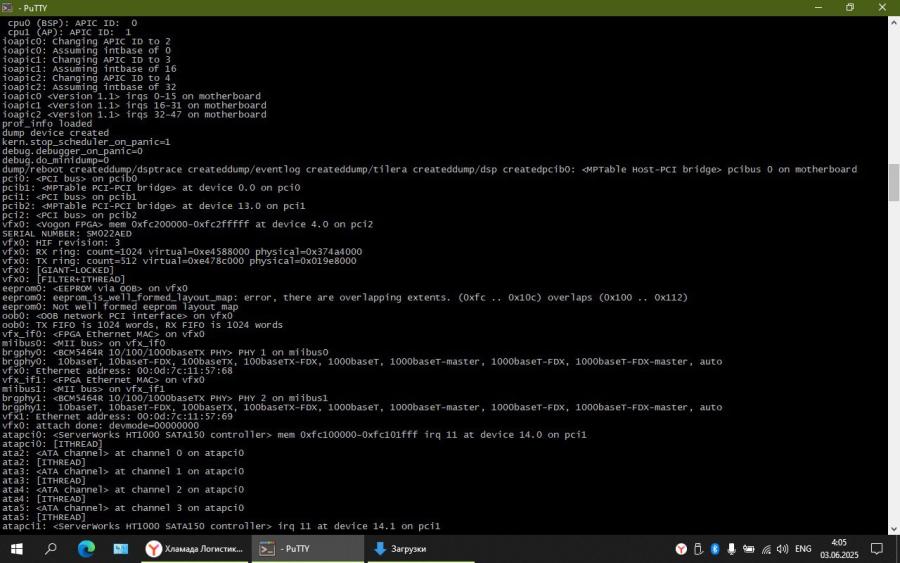Open the Bluetooth tray icon

[x=715, y=549]
